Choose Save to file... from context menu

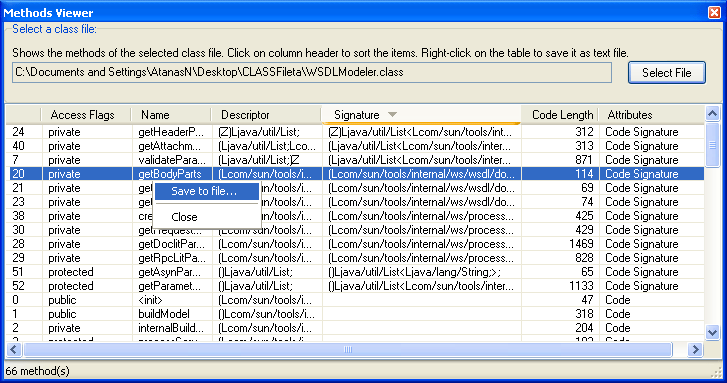pyautogui.click(x=206, y=191)
